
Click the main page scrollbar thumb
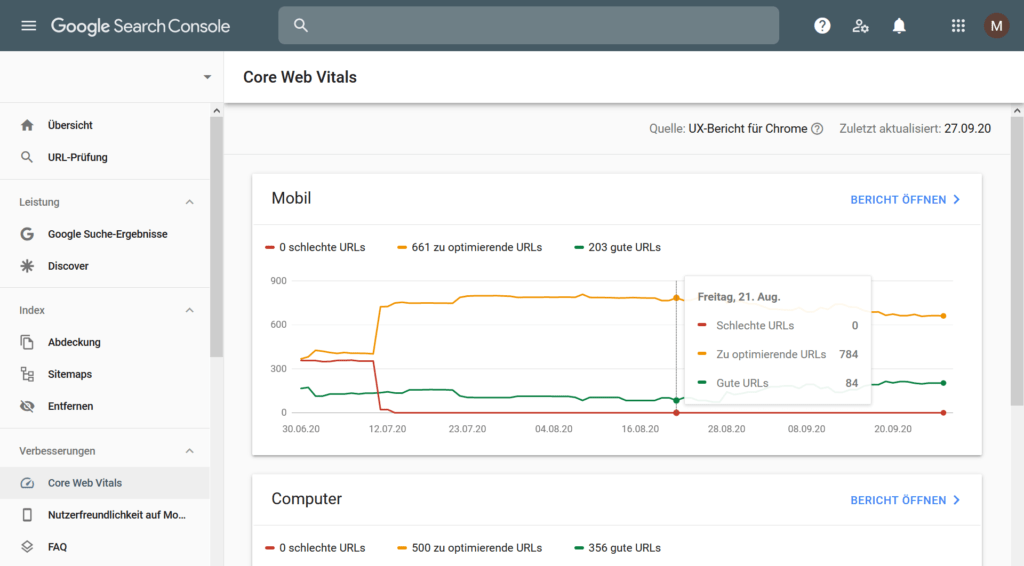[1017, 261]
